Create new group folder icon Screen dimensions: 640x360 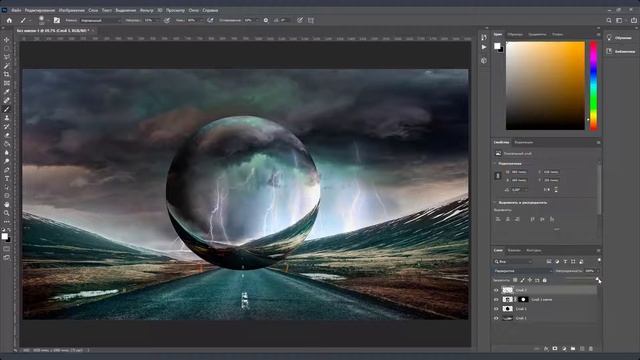(x=573, y=349)
